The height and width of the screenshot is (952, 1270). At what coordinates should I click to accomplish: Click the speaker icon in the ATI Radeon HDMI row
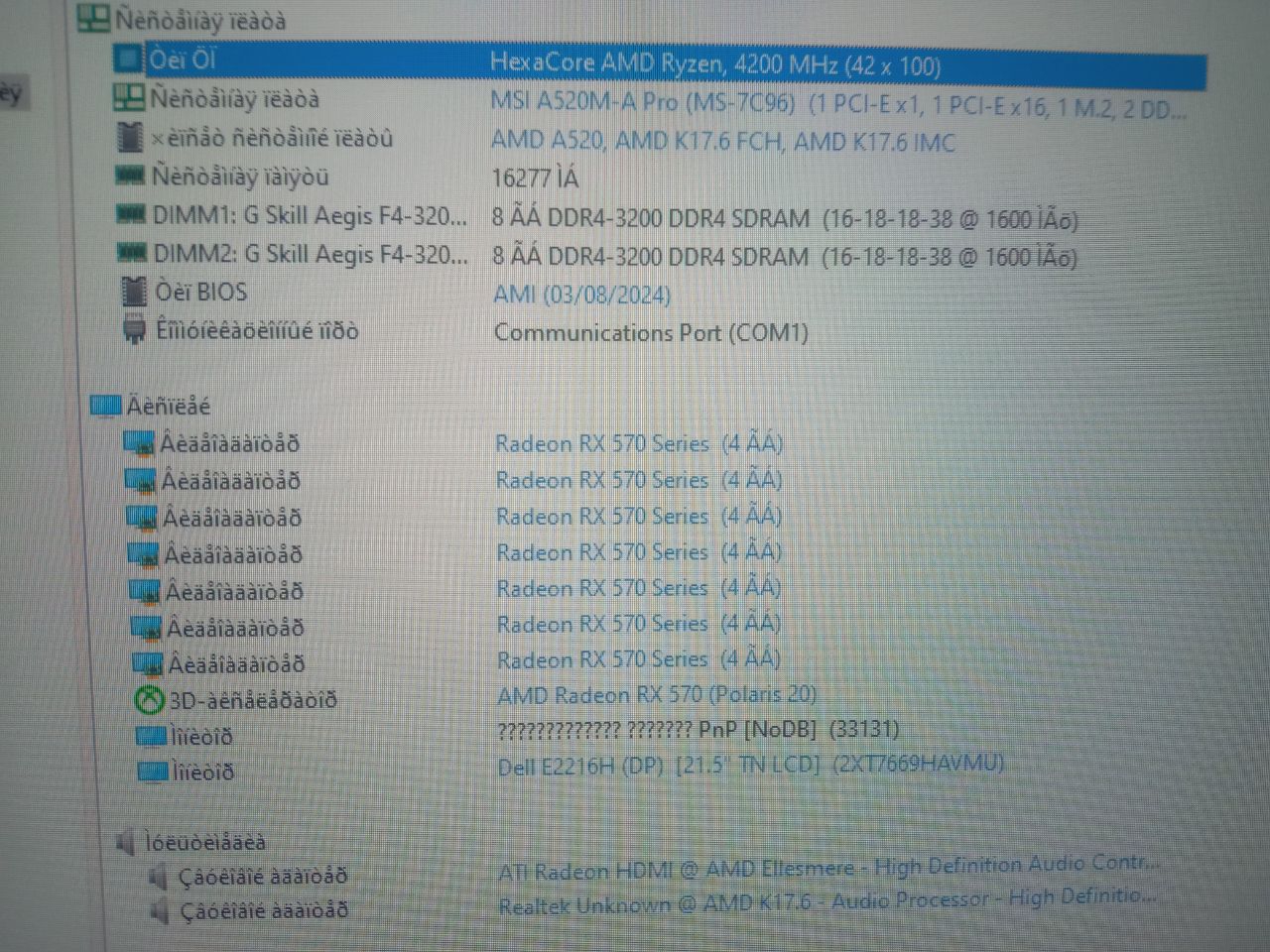point(157,877)
